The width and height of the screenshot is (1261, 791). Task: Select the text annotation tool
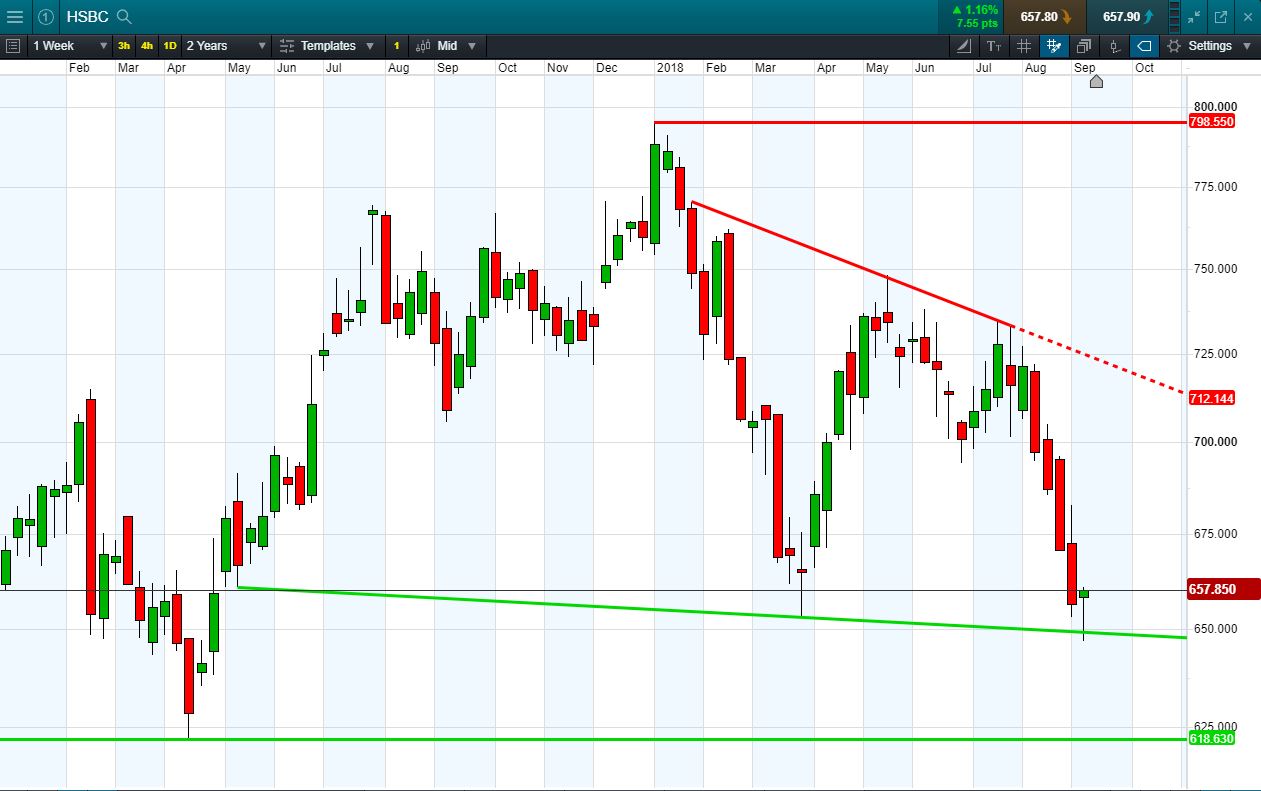[994, 46]
